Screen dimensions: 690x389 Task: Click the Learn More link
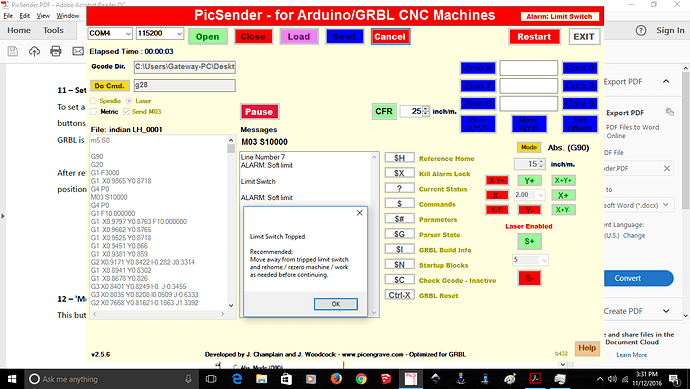coord(631,355)
